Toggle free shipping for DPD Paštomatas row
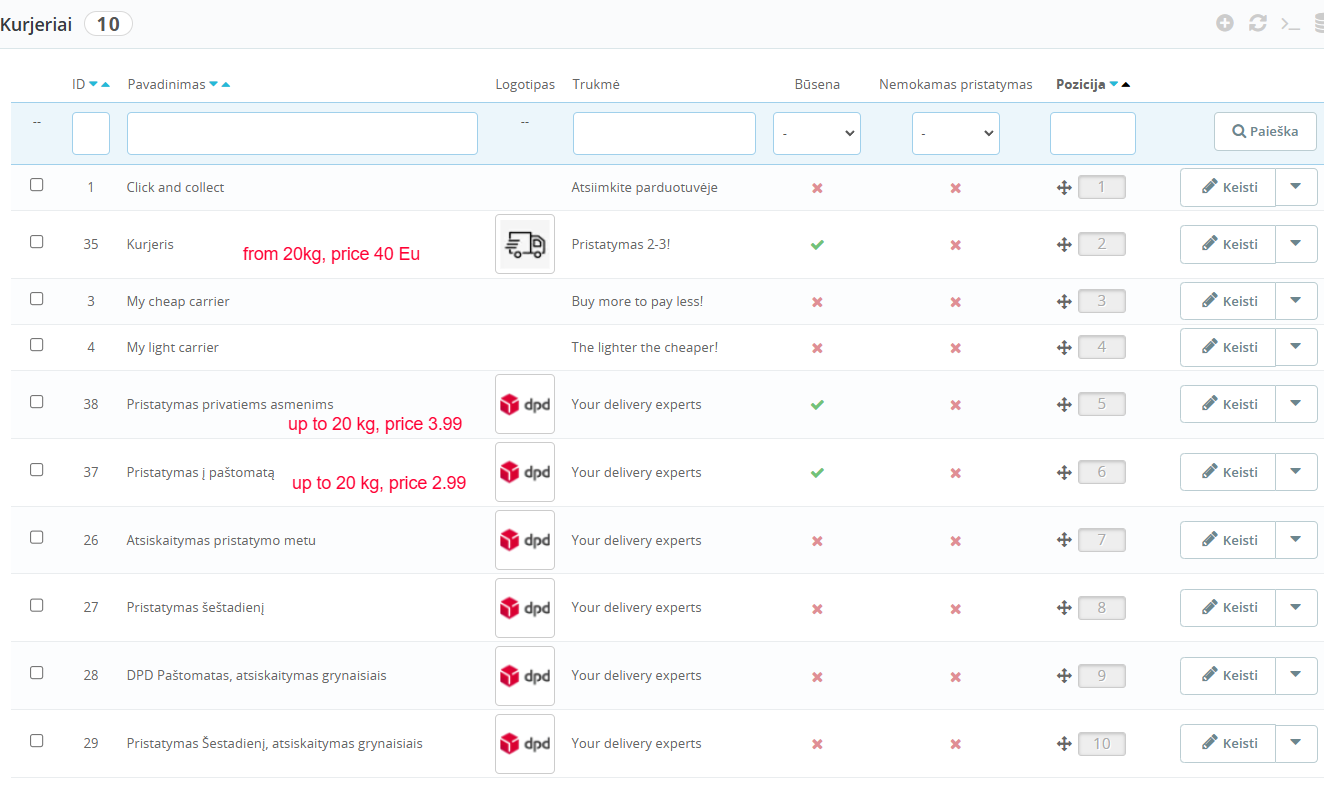This screenshot has height=798, width=1324. pos(956,676)
